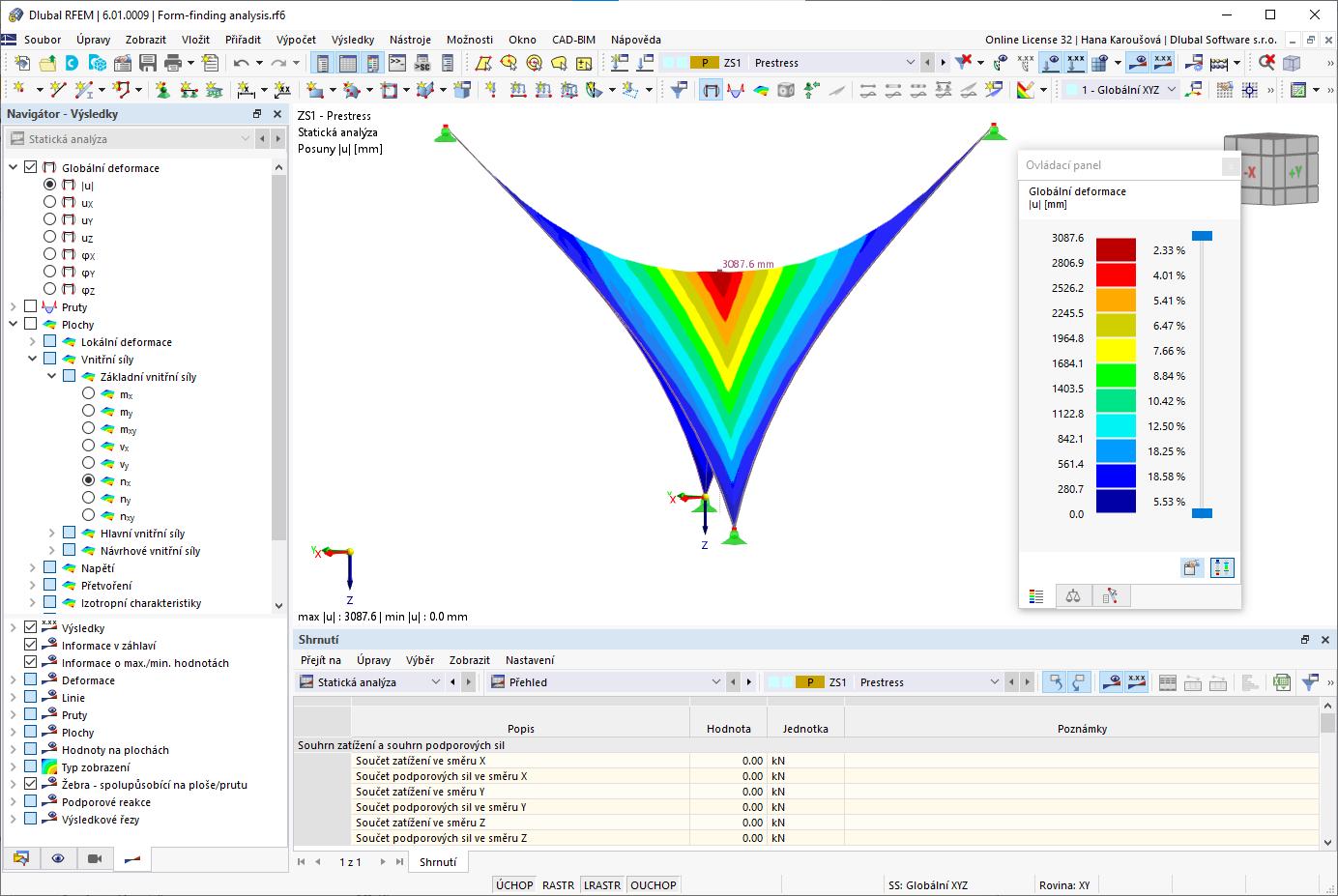Click the print toolbar icon
This screenshot has width=1338, height=896.
173,63
